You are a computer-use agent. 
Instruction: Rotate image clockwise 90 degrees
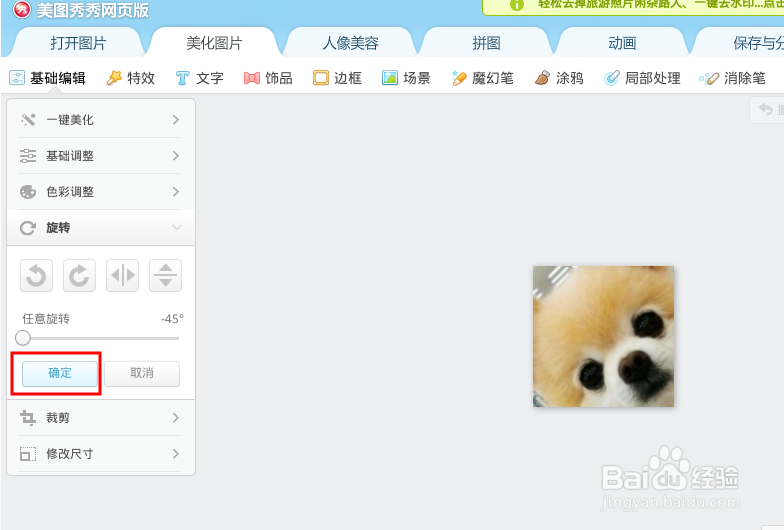coord(79,276)
